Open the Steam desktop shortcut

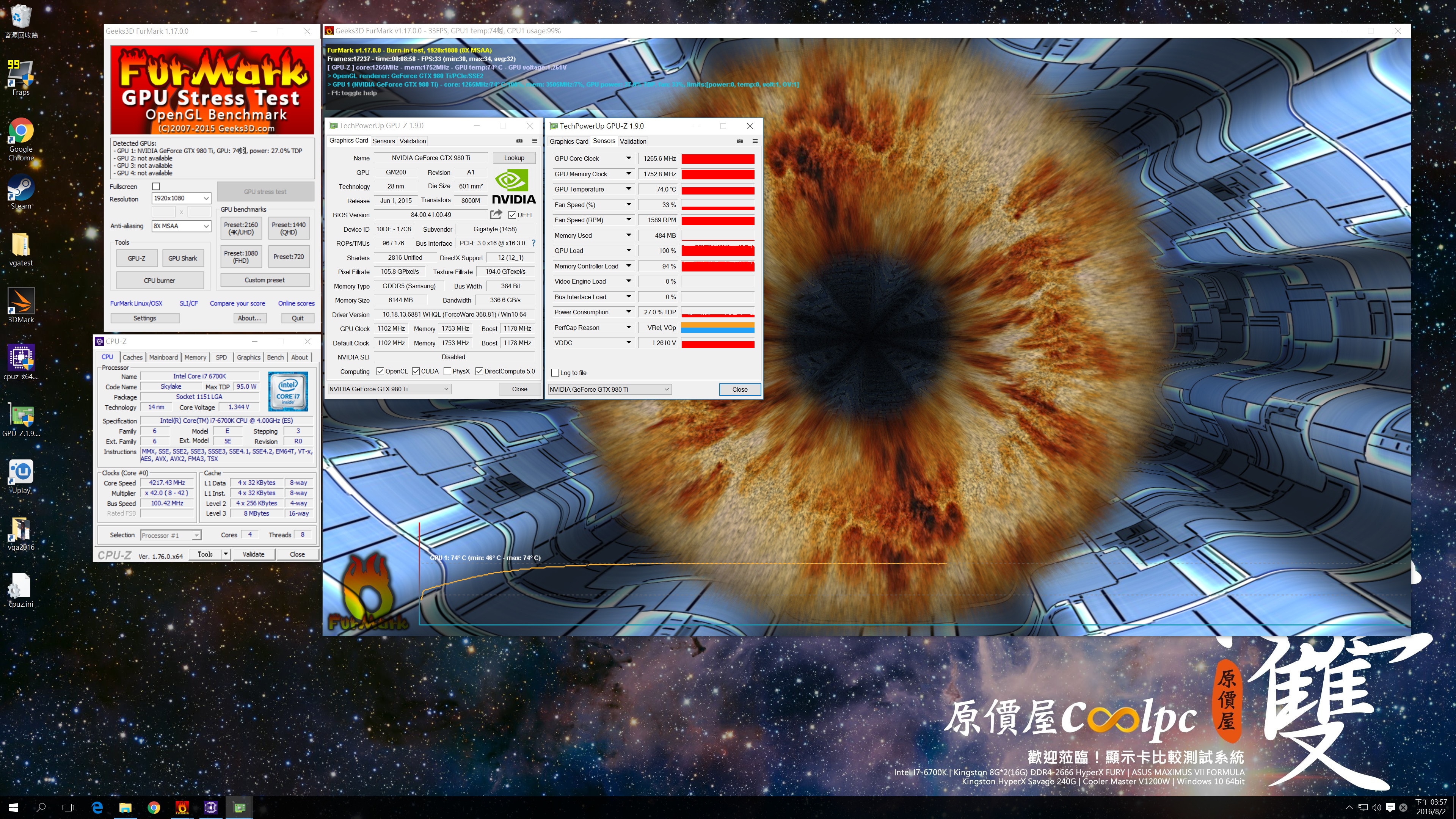(x=21, y=192)
